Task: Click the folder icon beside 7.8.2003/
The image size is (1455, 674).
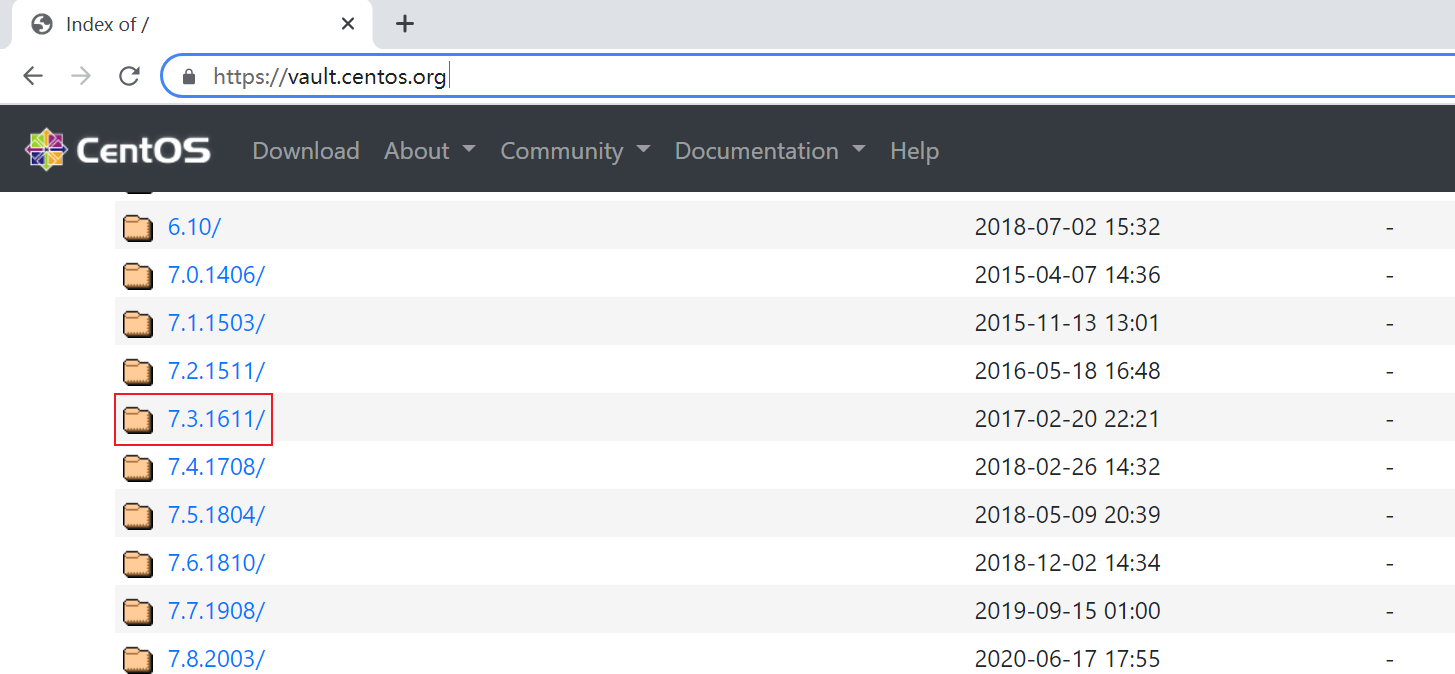Action: pyautogui.click(x=138, y=660)
